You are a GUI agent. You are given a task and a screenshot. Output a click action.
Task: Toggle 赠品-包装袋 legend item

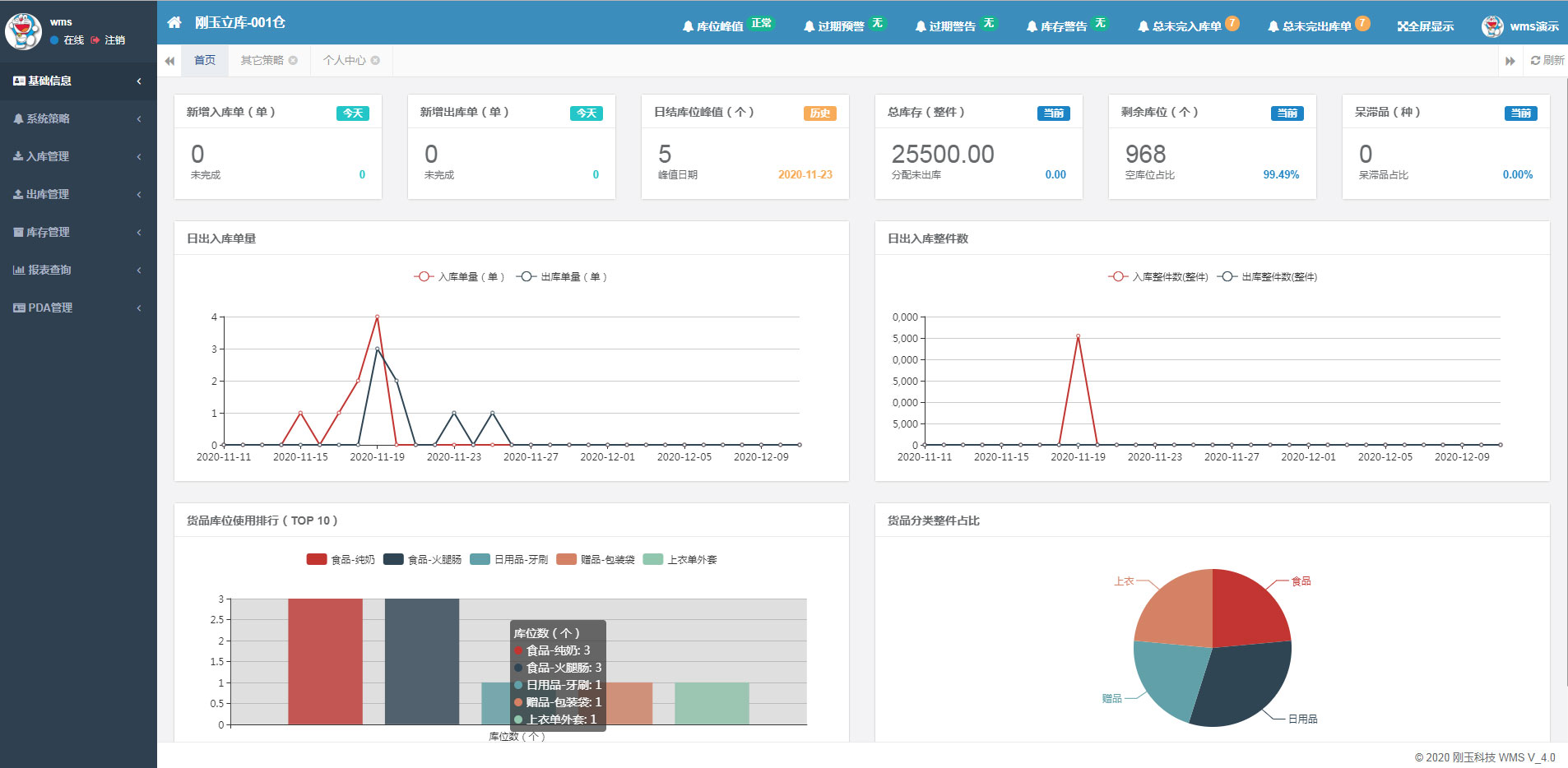[x=596, y=559]
